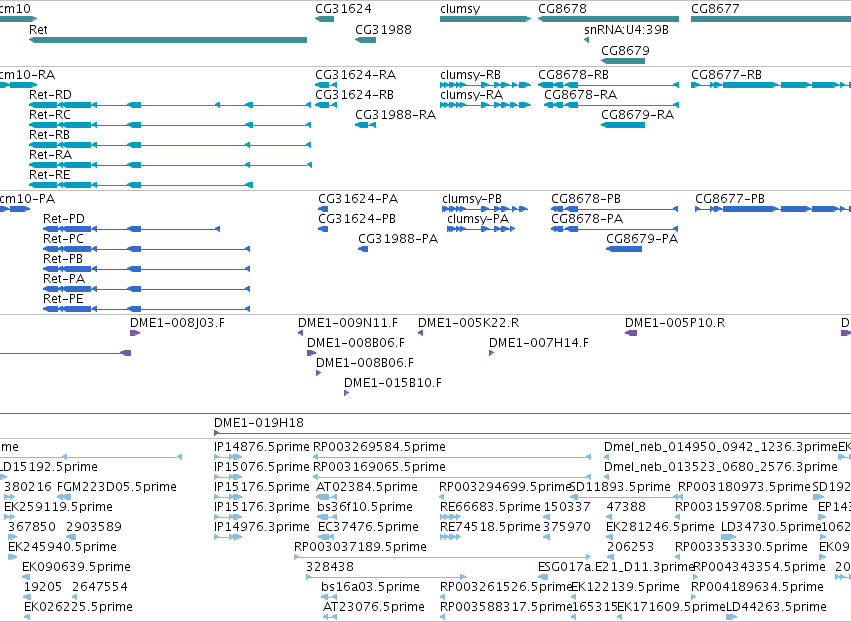Click the Ret-RB transcript label

tap(49, 135)
